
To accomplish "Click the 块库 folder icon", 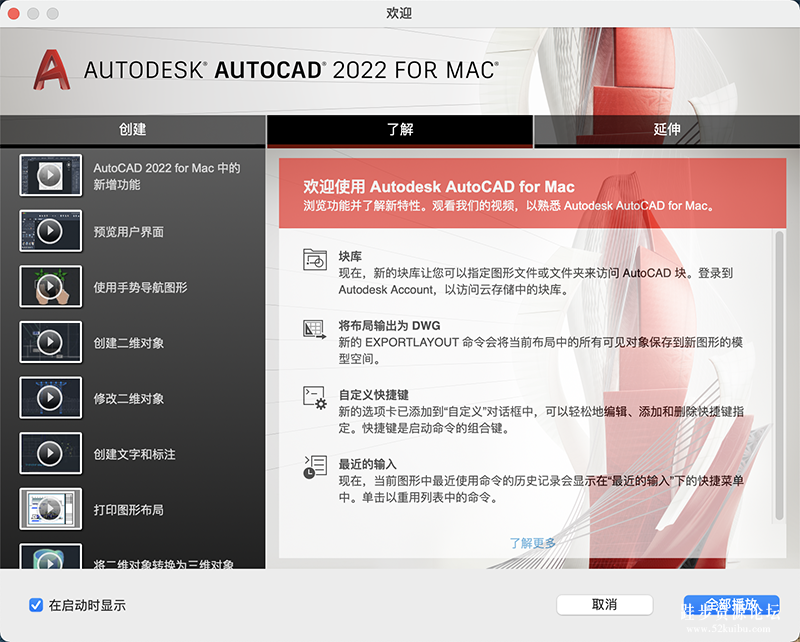I will tap(315, 259).
